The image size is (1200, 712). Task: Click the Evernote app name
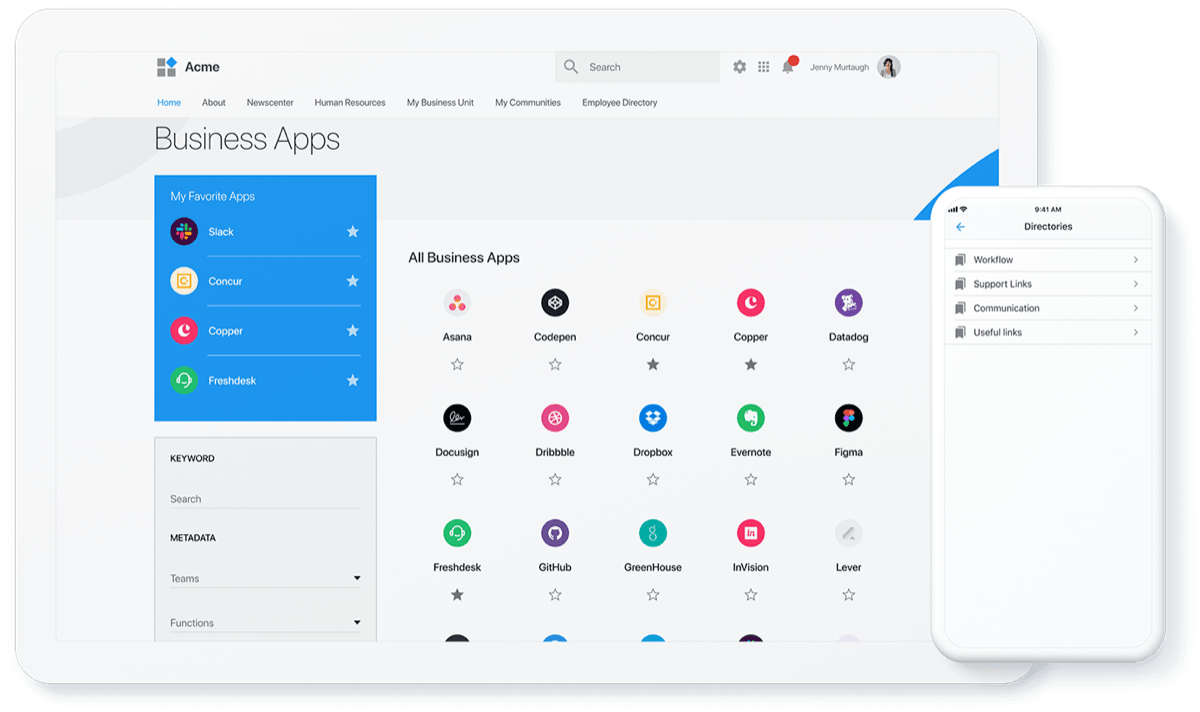(751, 452)
